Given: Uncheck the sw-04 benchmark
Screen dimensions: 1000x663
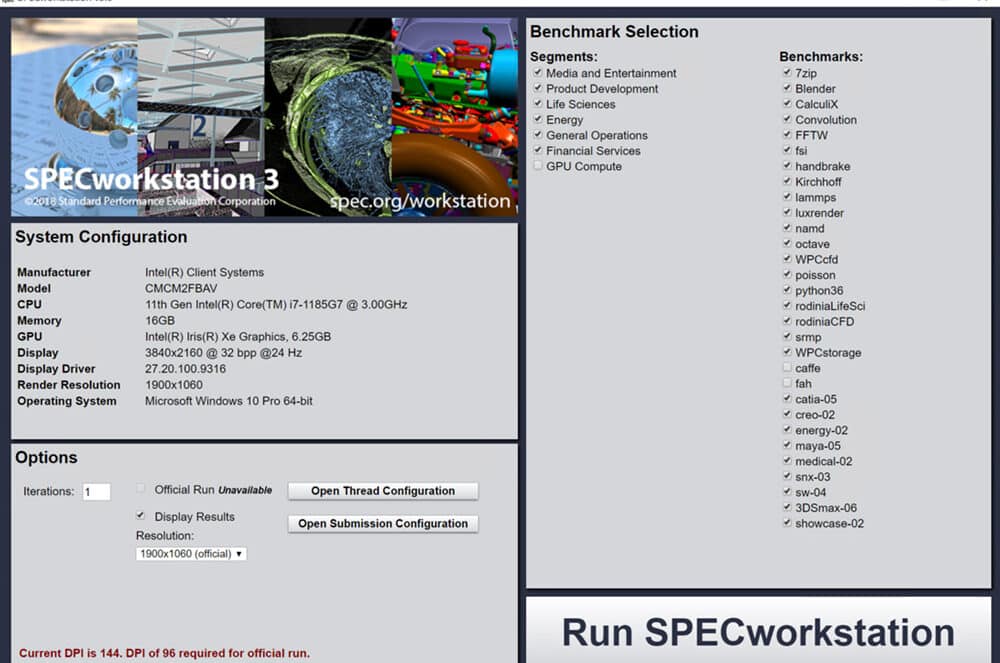Looking at the screenshot, I should pos(787,492).
